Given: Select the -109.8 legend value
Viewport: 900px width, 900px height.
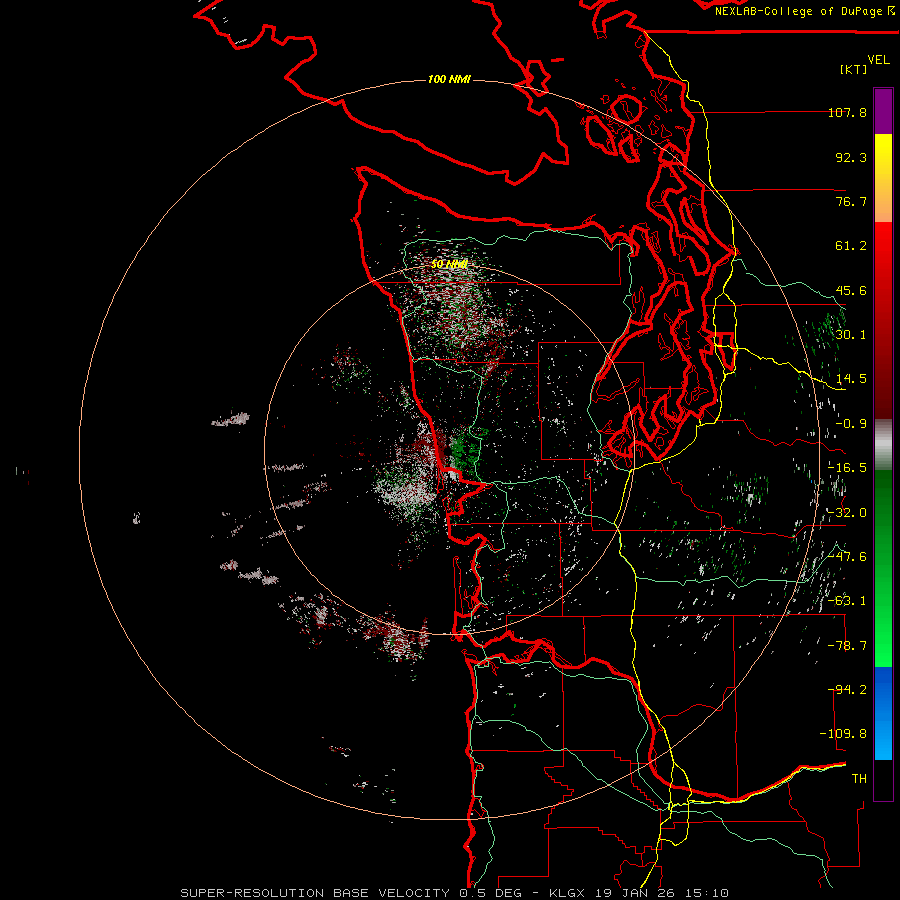Looking at the screenshot, I should tap(844, 734).
